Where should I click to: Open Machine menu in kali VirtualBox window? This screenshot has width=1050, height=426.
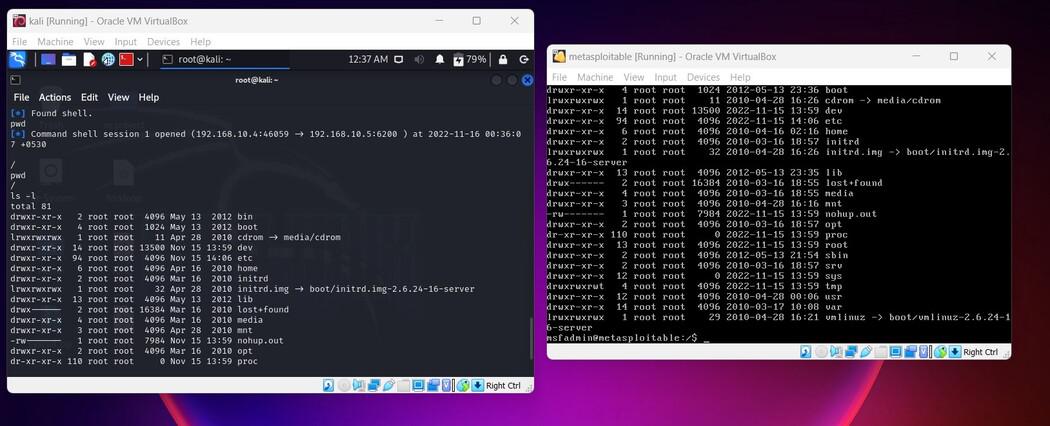(55, 42)
